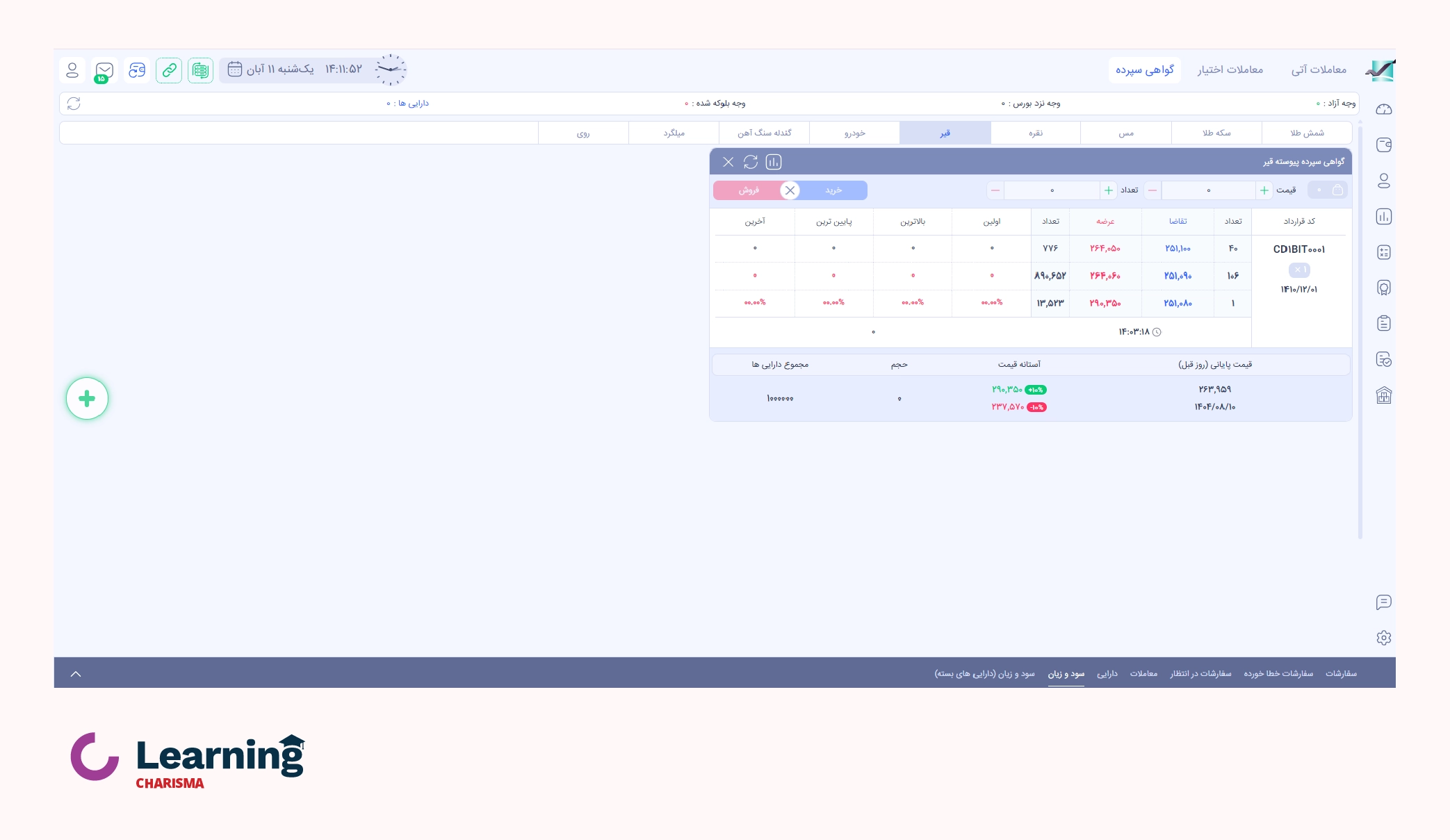Viewport: 1450px width, 840px height.
Task: Open the settings gear in the sidebar
Action: (1383, 638)
